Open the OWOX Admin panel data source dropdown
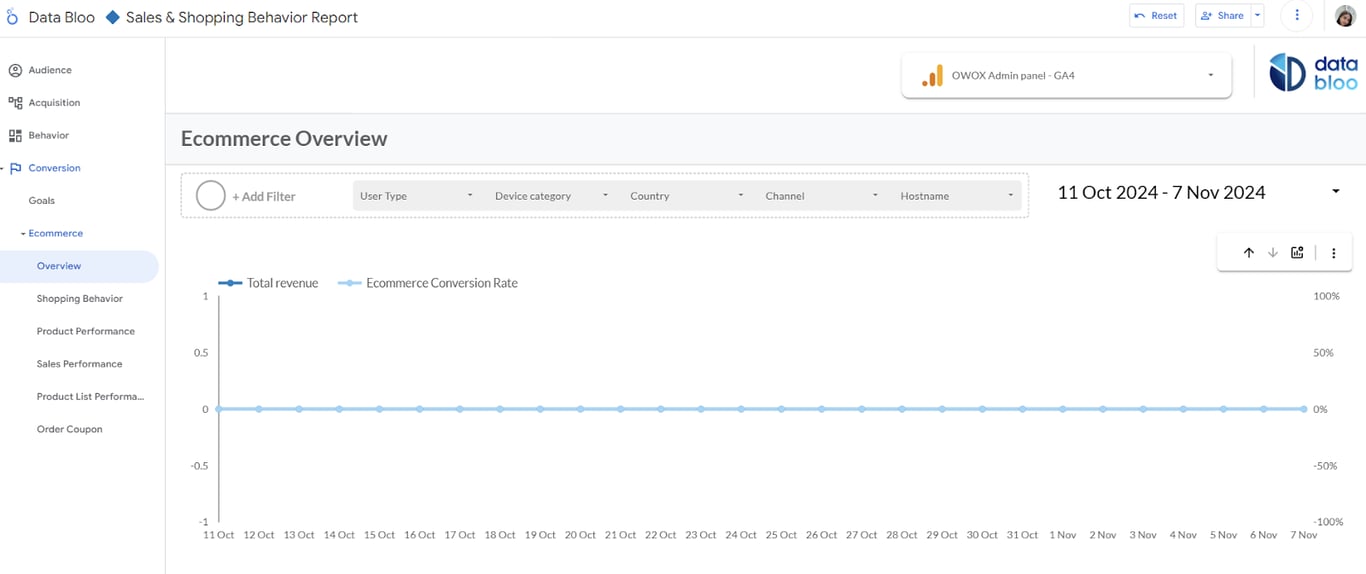This screenshot has width=1366, height=574. coord(1066,75)
